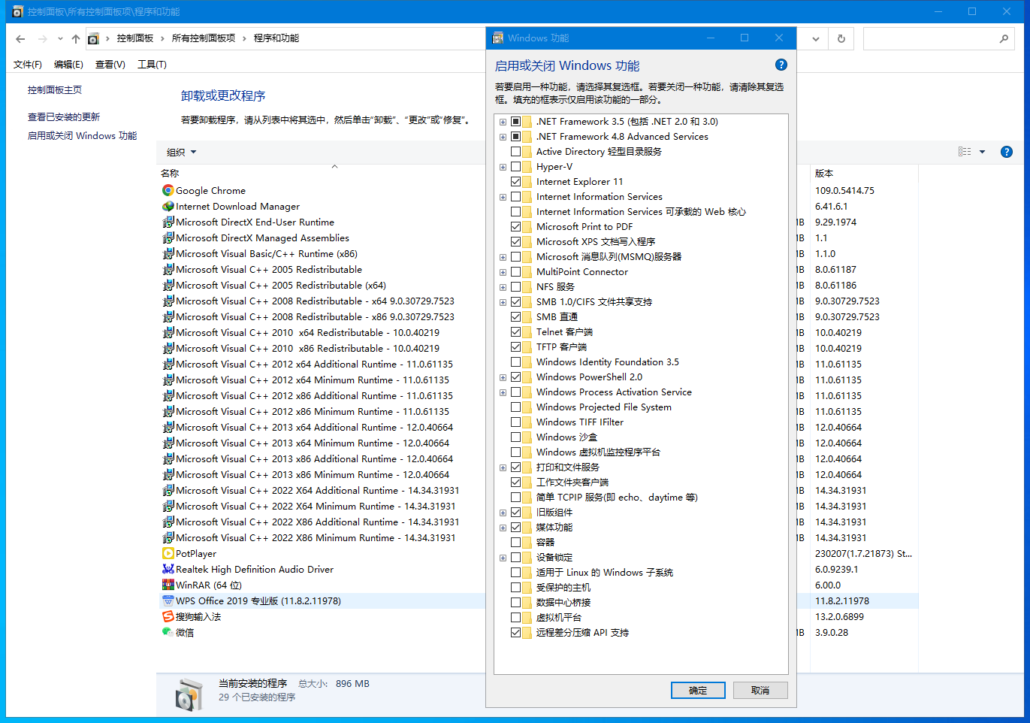Click the Internet Download Manager icon
1030x723 pixels.
pyautogui.click(x=168, y=207)
